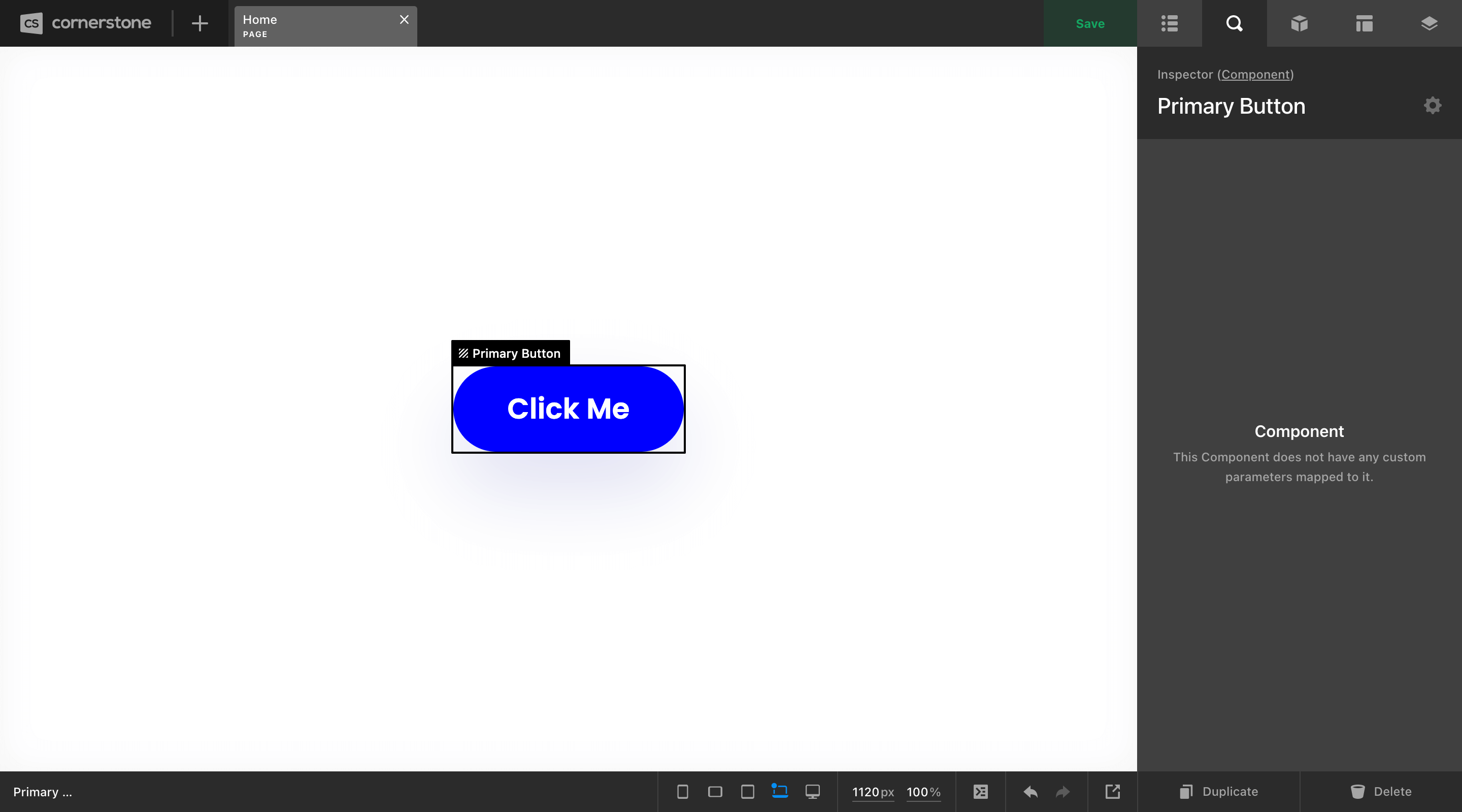Open the layers panel
The width and height of the screenshot is (1462, 812).
(x=1429, y=23)
